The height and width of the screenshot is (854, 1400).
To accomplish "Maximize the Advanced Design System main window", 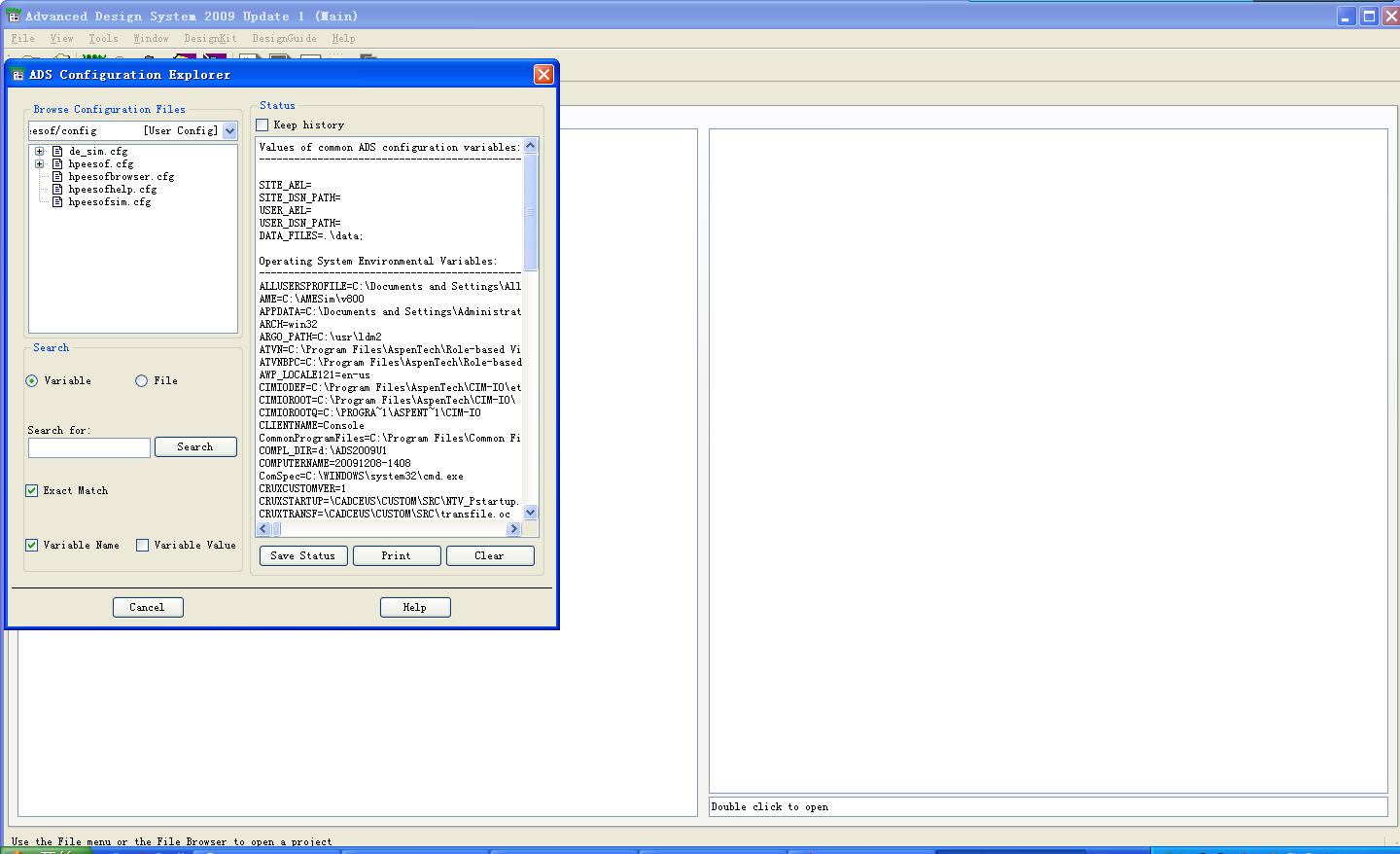I will [1368, 16].
